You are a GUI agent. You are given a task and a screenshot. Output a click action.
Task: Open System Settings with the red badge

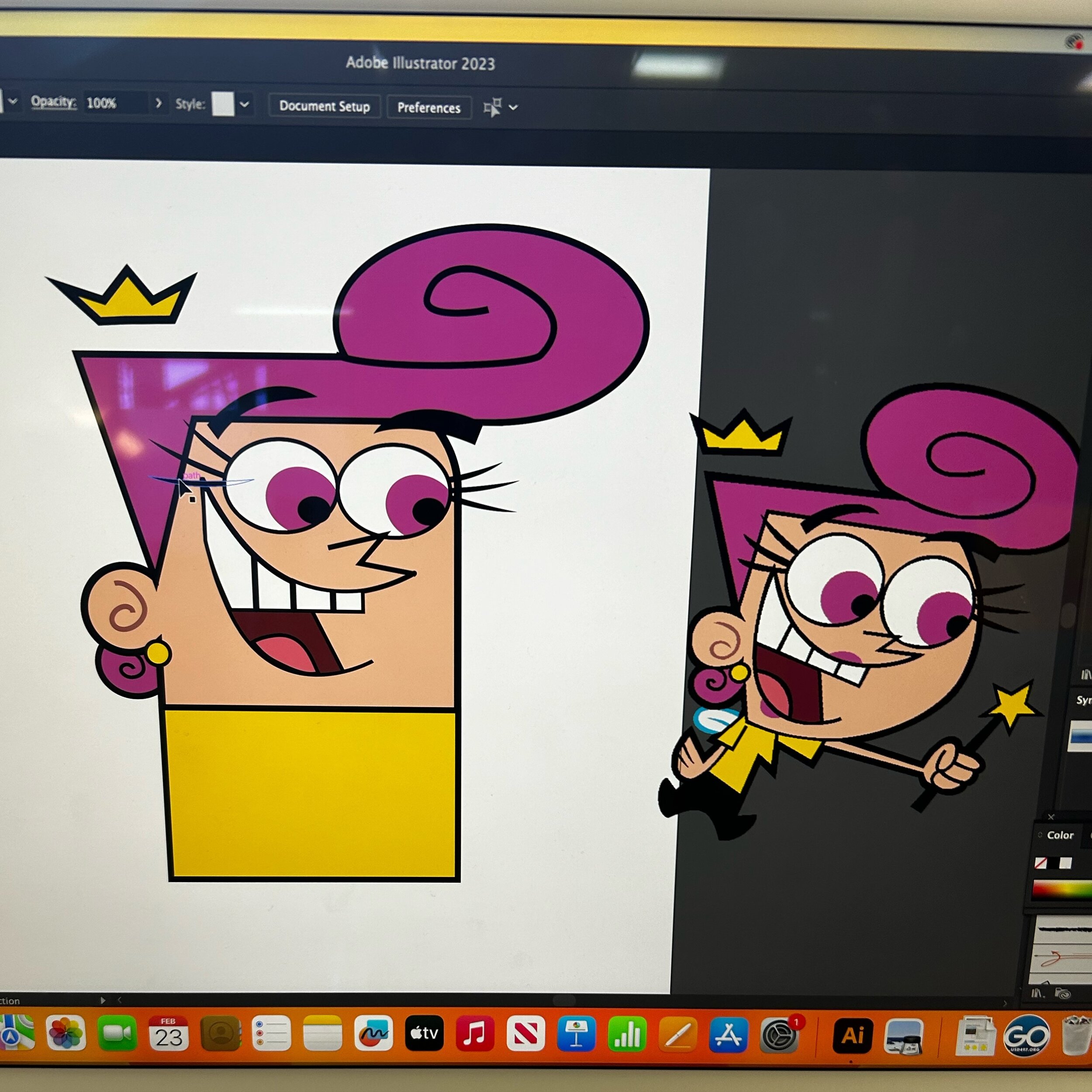click(x=780, y=1035)
